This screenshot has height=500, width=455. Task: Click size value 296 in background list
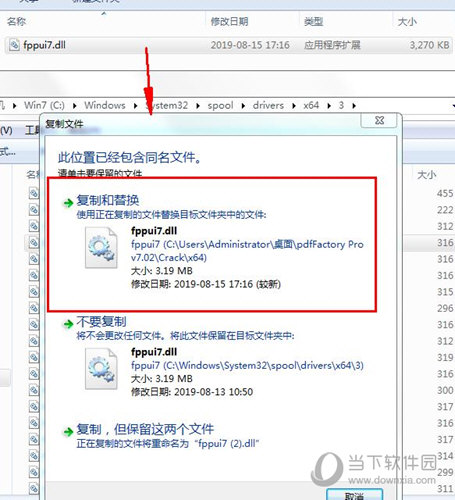tap(445, 308)
